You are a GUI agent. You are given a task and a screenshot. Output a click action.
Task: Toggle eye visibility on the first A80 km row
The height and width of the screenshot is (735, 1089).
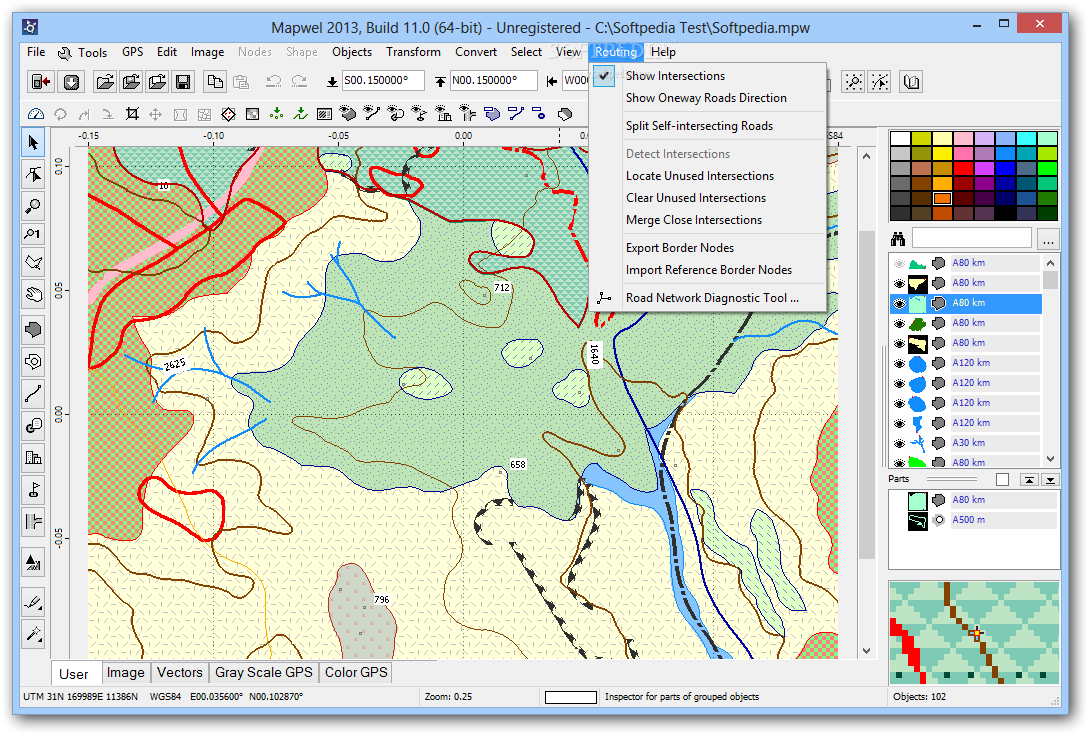(899, 263)
